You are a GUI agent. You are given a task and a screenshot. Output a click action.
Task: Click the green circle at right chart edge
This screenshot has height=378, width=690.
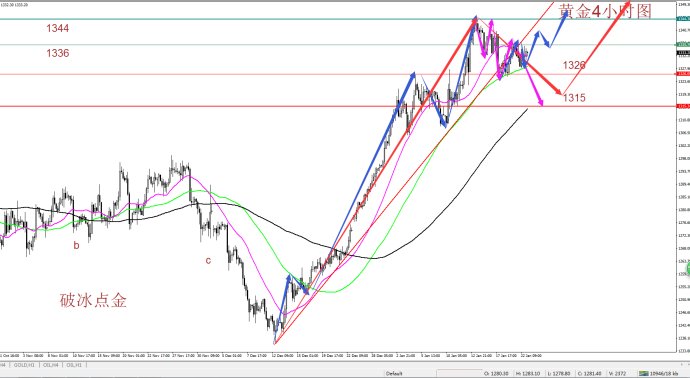coord(688,269)
